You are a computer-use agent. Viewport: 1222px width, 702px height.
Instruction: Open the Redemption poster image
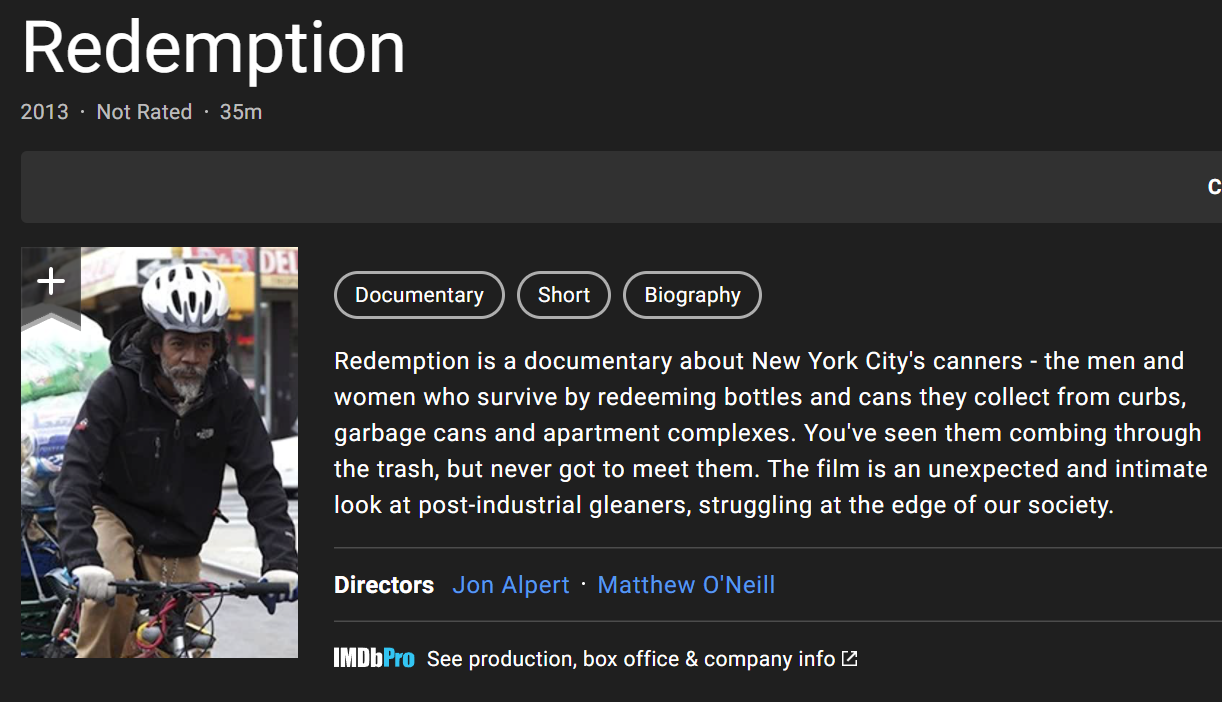(x=160, y=480)
